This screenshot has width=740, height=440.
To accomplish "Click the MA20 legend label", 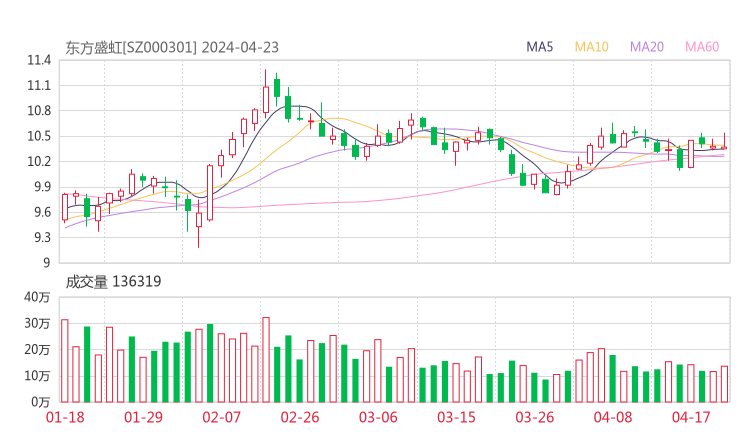I will pos(647,47).
